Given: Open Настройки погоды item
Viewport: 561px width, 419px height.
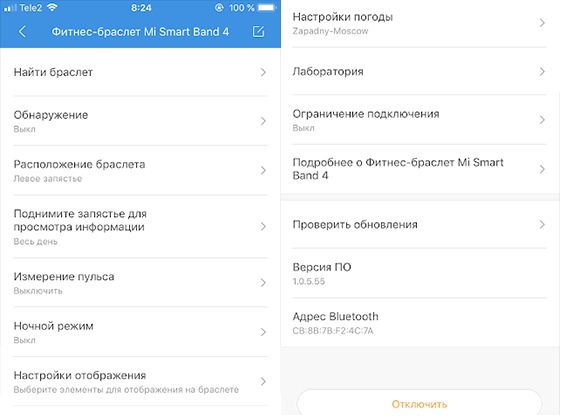Looking at the screenshot, I should pos(419,23).
